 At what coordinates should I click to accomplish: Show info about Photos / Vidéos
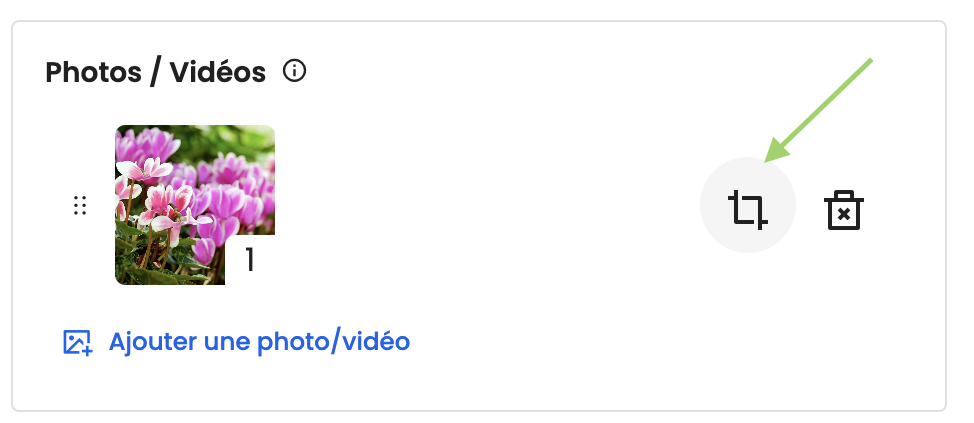point(294,72)
